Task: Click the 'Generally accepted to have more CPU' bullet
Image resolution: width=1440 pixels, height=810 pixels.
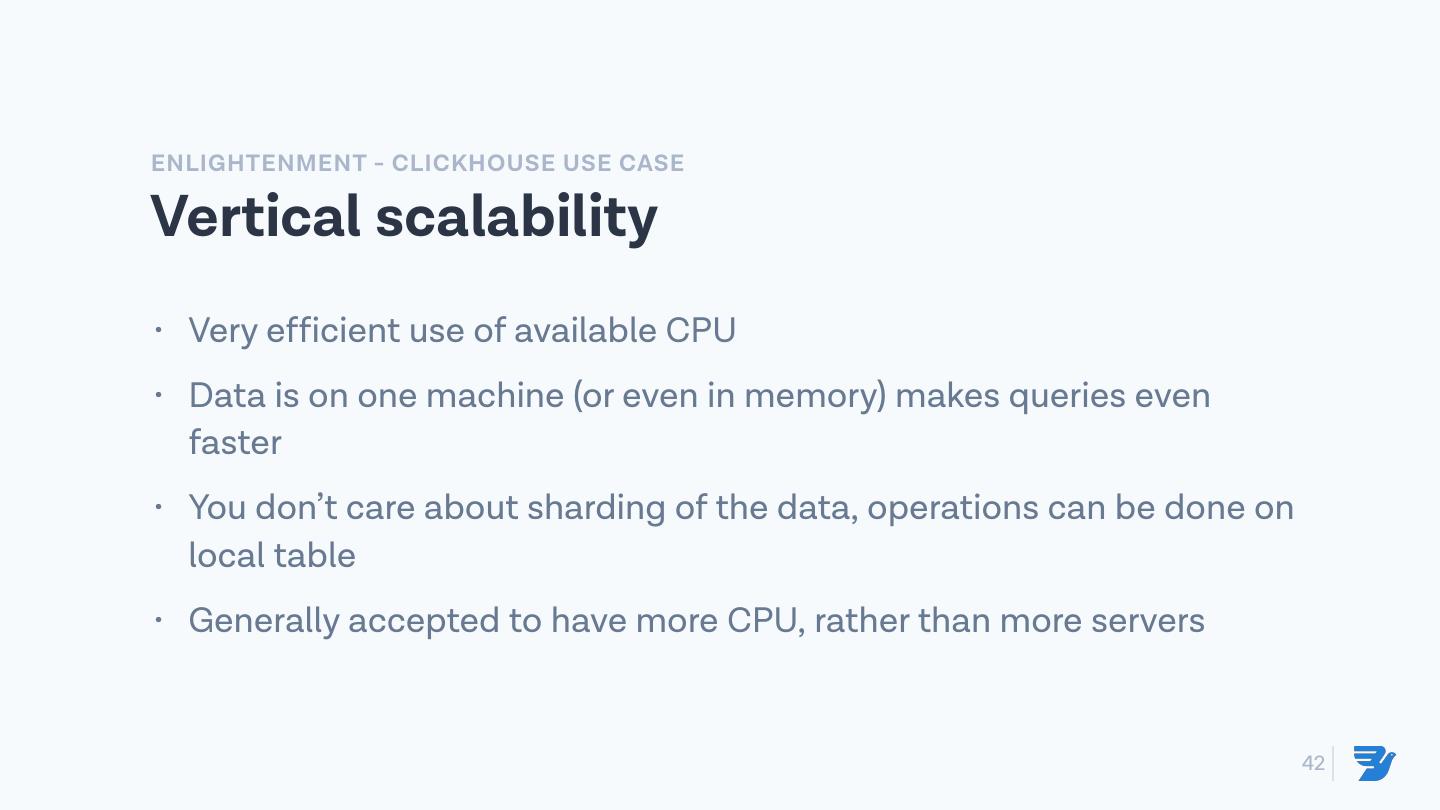Action: pos(696,621)
